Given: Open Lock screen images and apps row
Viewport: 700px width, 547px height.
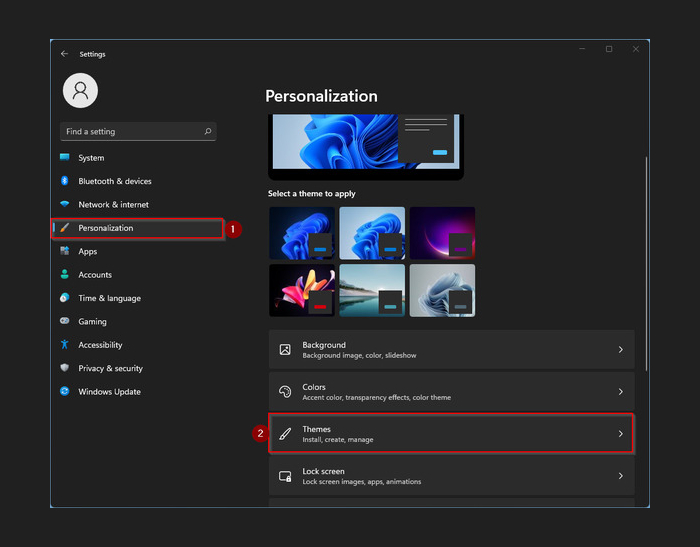Looking at the screenshot, I should [451, 476].
